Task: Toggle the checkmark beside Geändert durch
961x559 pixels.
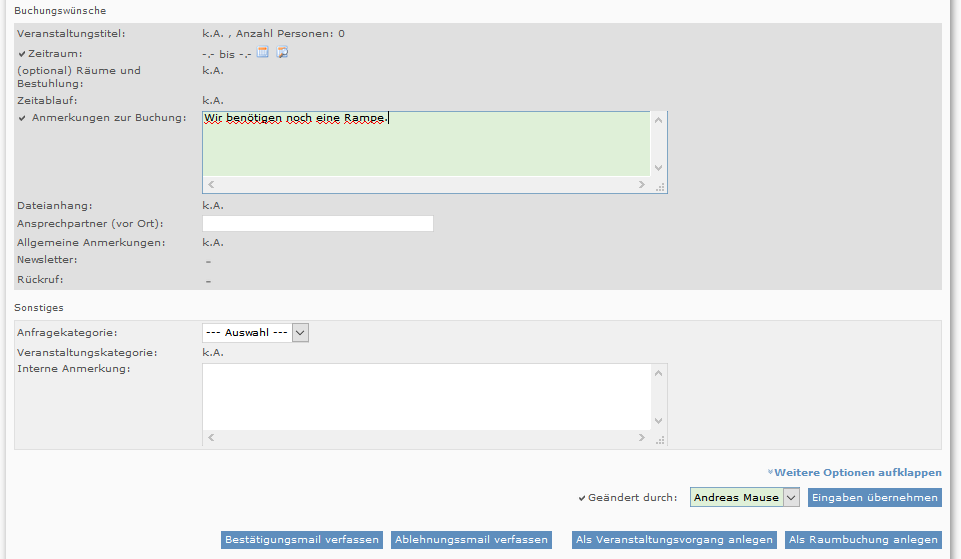Action: point(582,498)
